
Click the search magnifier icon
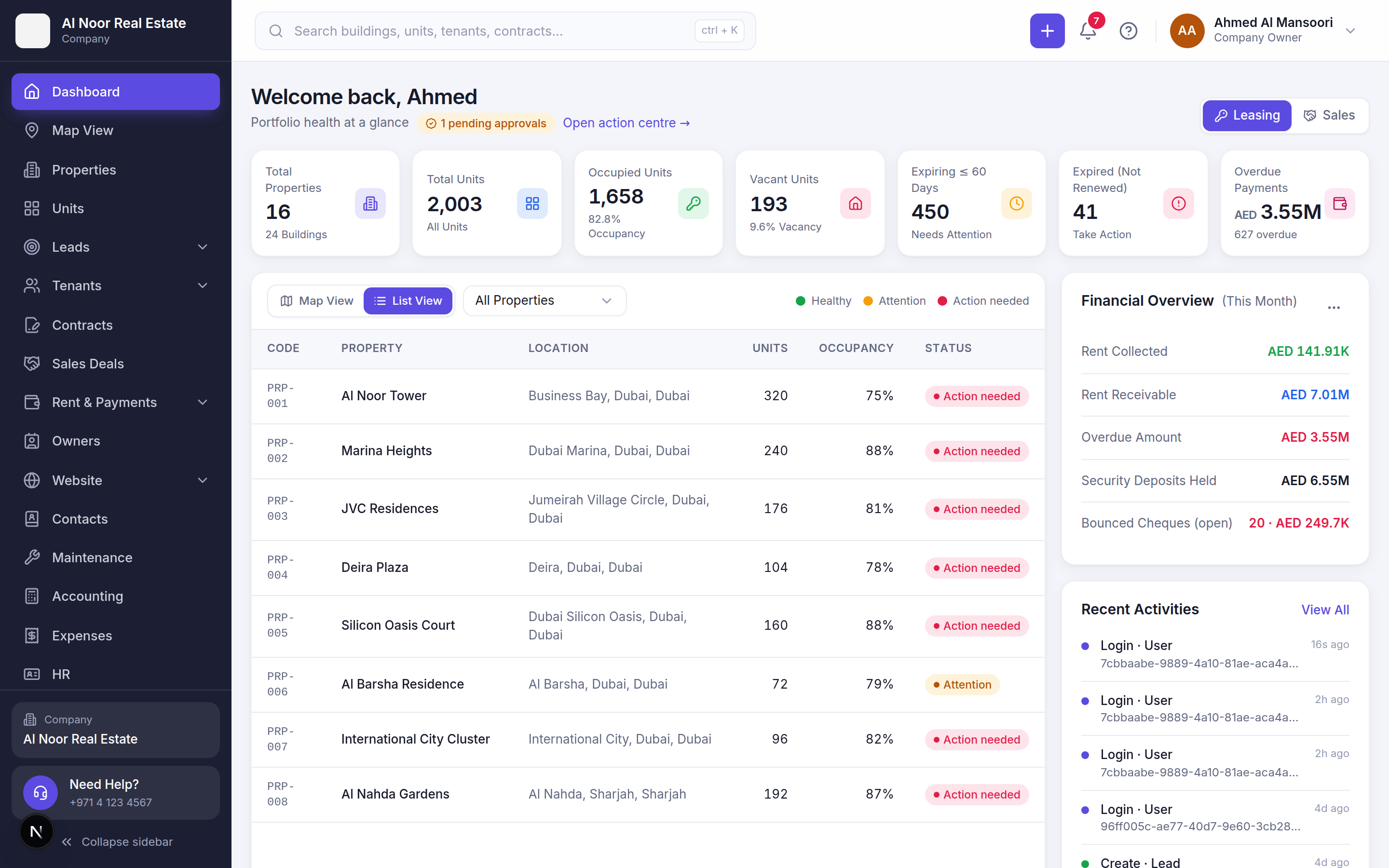pos(276,31)
